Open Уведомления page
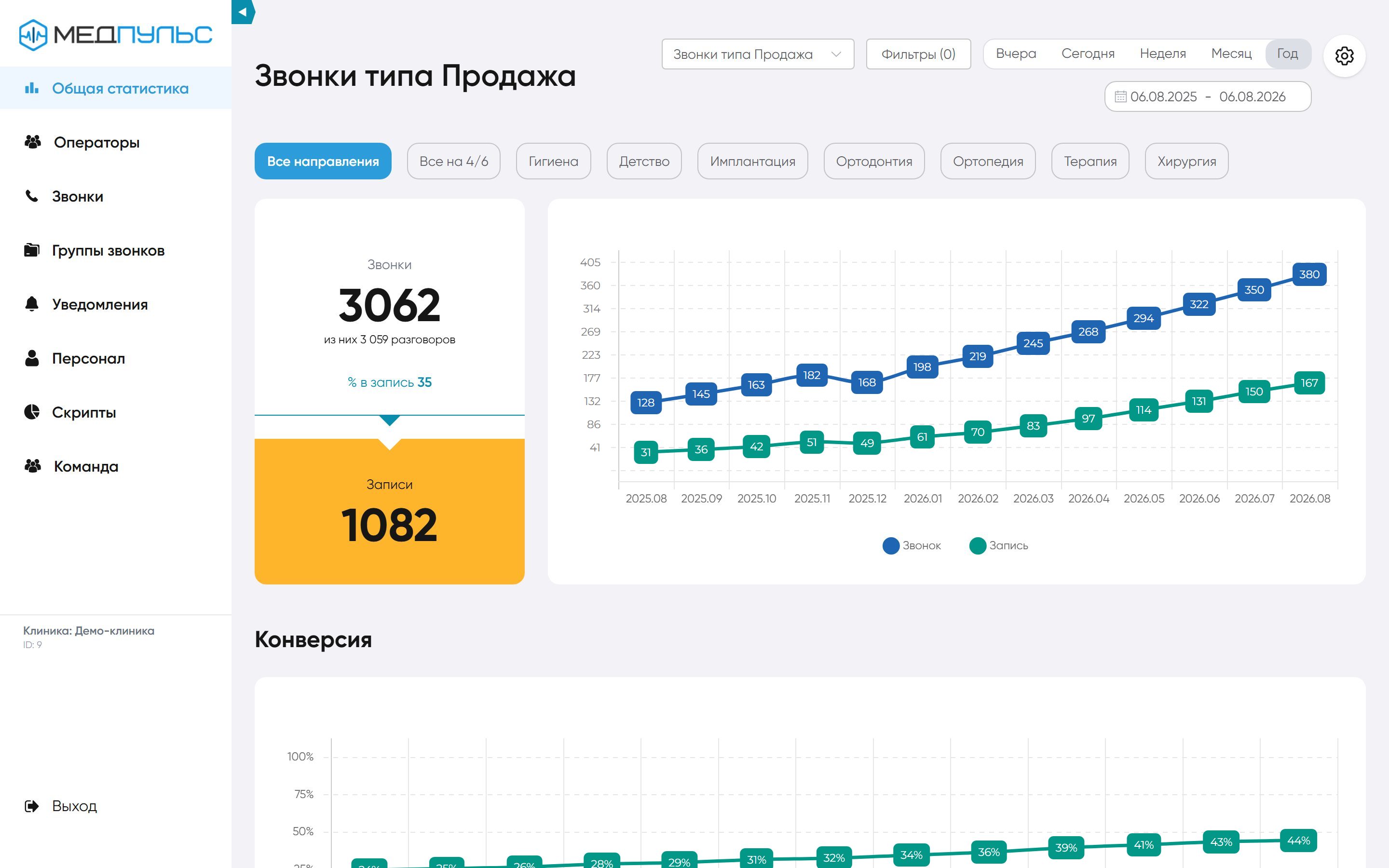This screenshot has height=868, width=1389. click(x=99, y=304)
